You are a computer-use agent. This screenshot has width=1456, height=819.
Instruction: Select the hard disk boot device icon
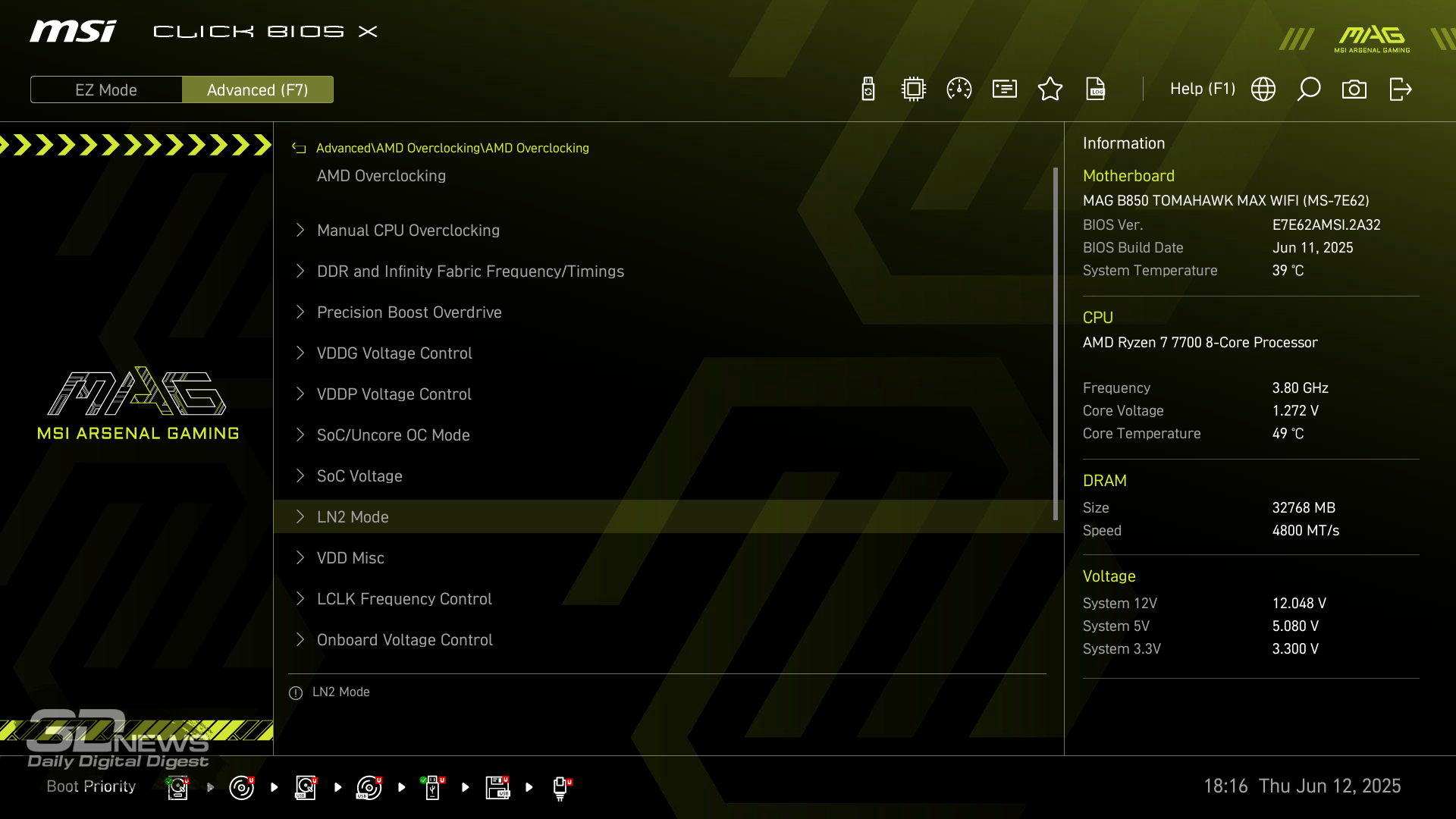(x=177, y=788)
